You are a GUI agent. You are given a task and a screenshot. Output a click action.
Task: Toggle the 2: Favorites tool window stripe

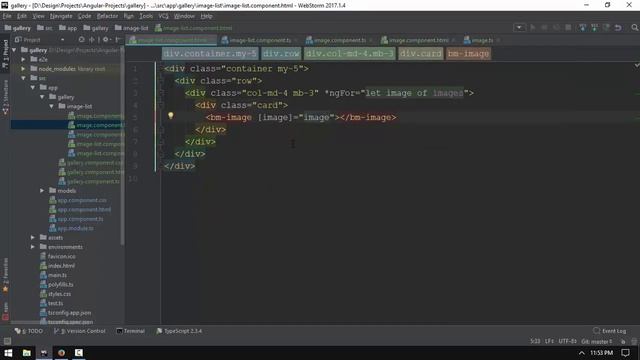click(5, 276)
